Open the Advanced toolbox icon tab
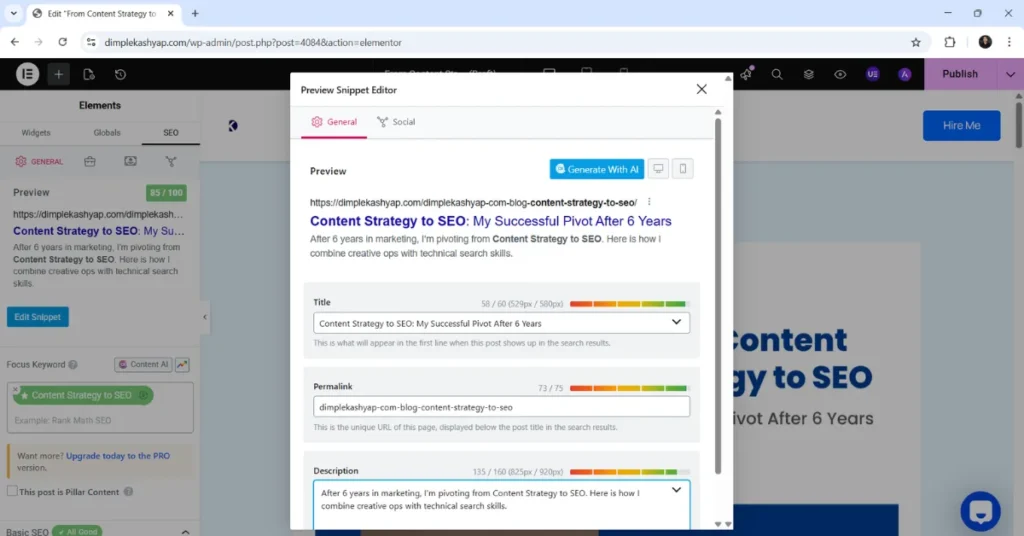The image size is (1024, 536). pos(89,161)
